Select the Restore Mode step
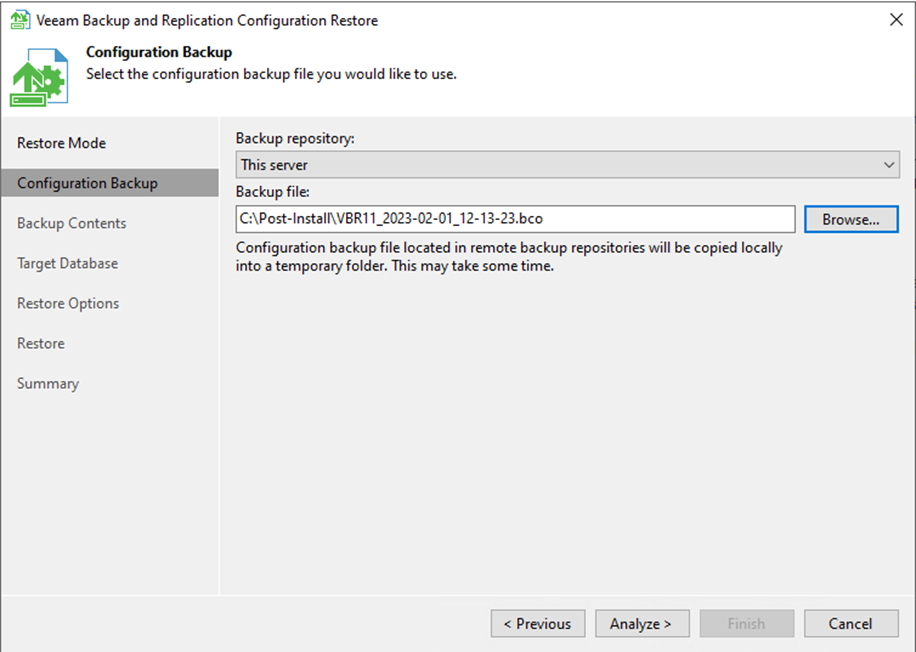 click(x=61, y=143)
